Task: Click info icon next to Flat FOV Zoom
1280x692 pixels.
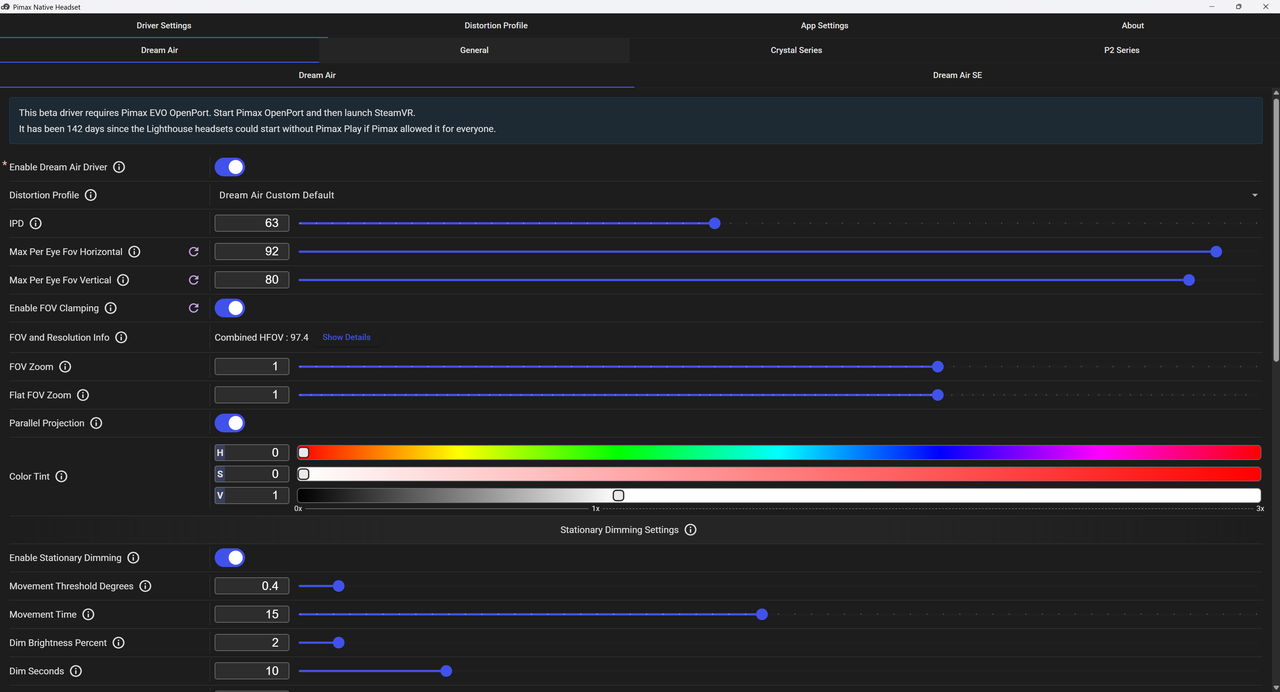Action: [83, 395]
